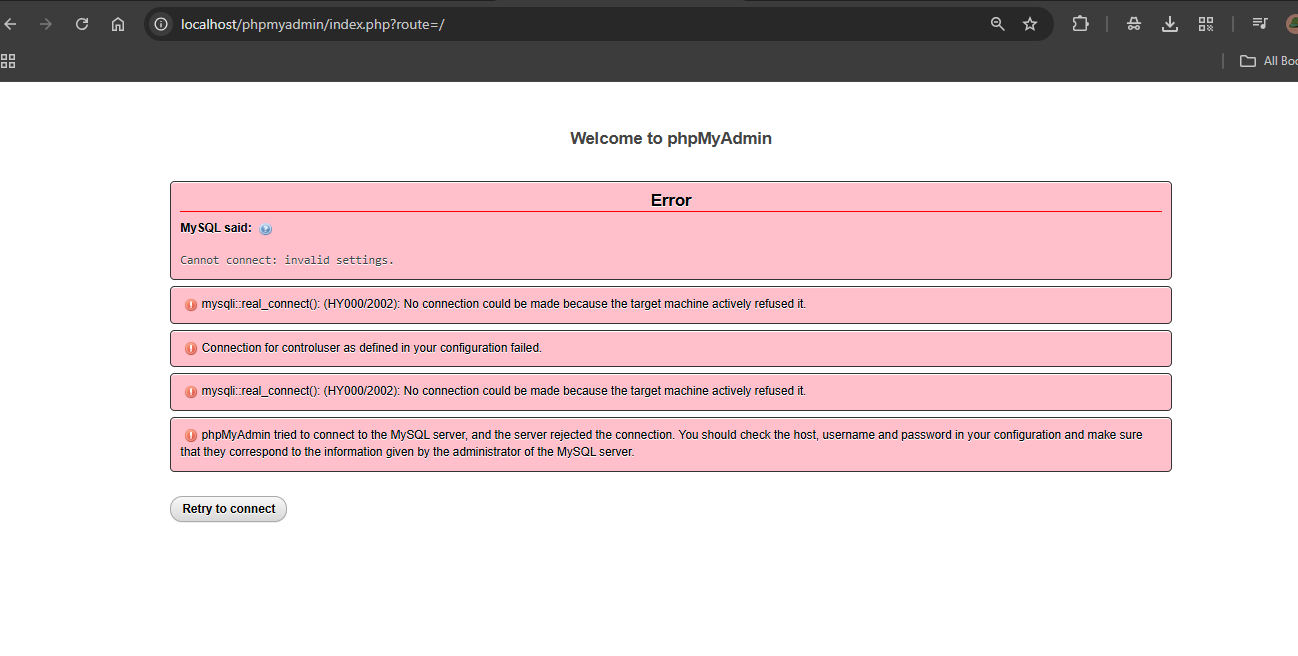
Task: Click the 'Error' box title
Action: [x=671, y=200]
